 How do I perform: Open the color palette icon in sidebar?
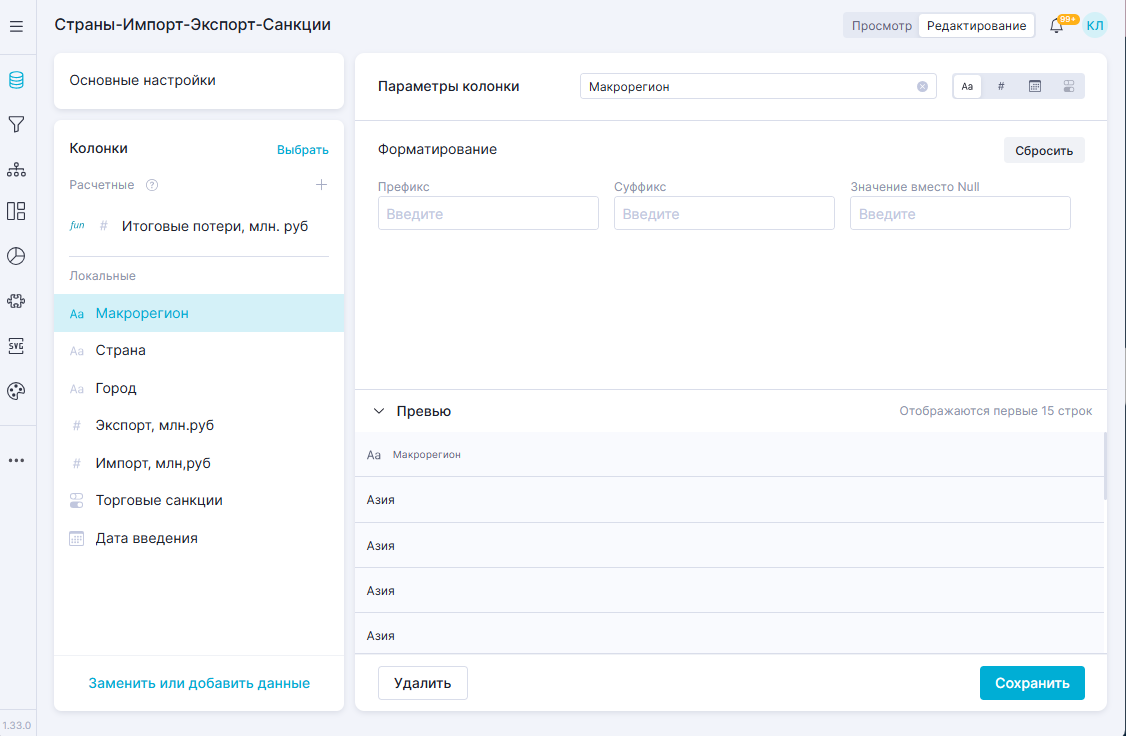point(16,391)
